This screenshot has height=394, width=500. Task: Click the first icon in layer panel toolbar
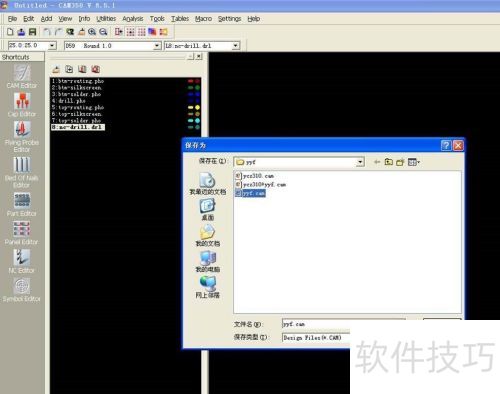(56, 69)
